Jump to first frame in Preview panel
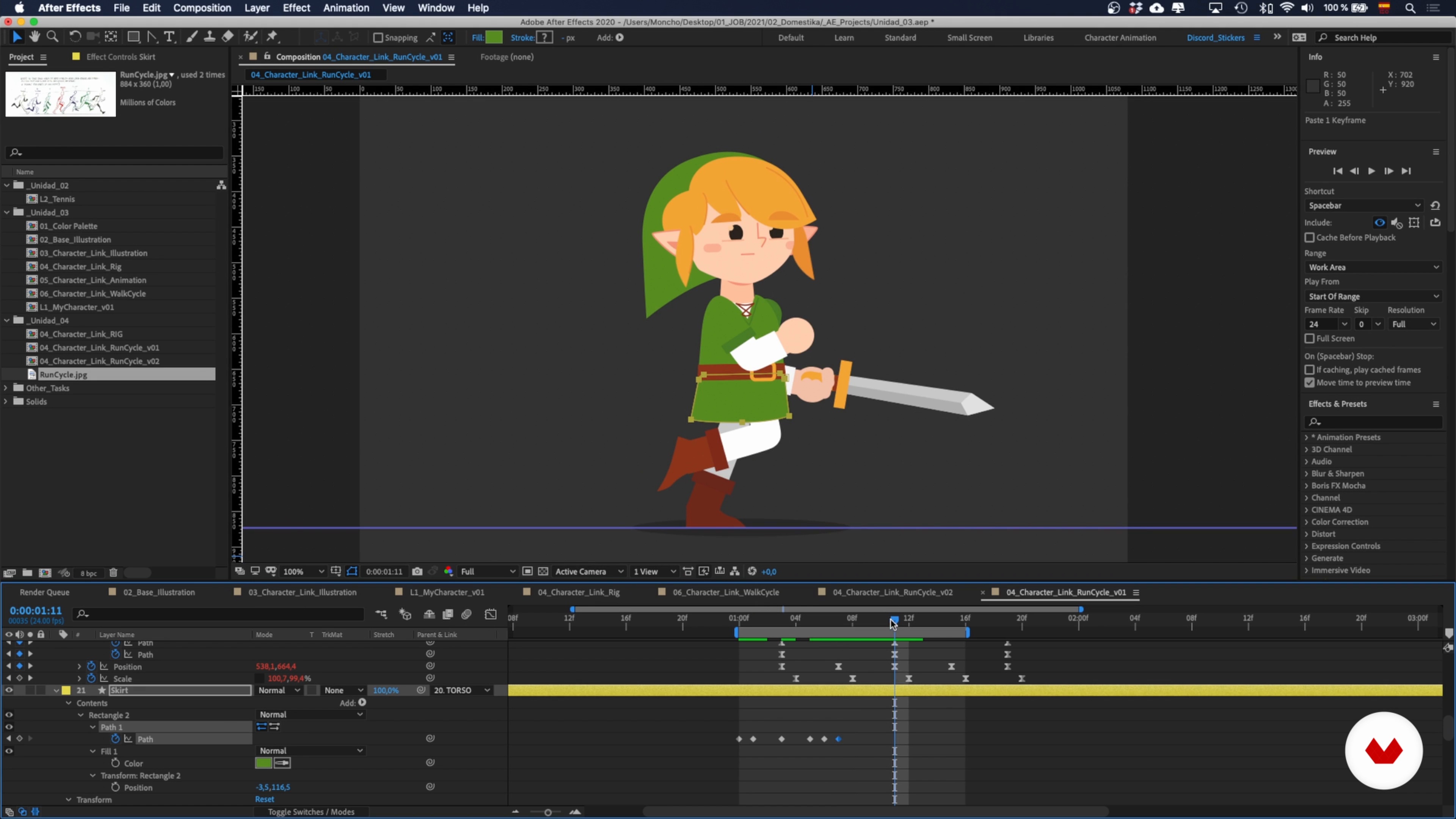The image size is (1456, 819). (1337, 171)
